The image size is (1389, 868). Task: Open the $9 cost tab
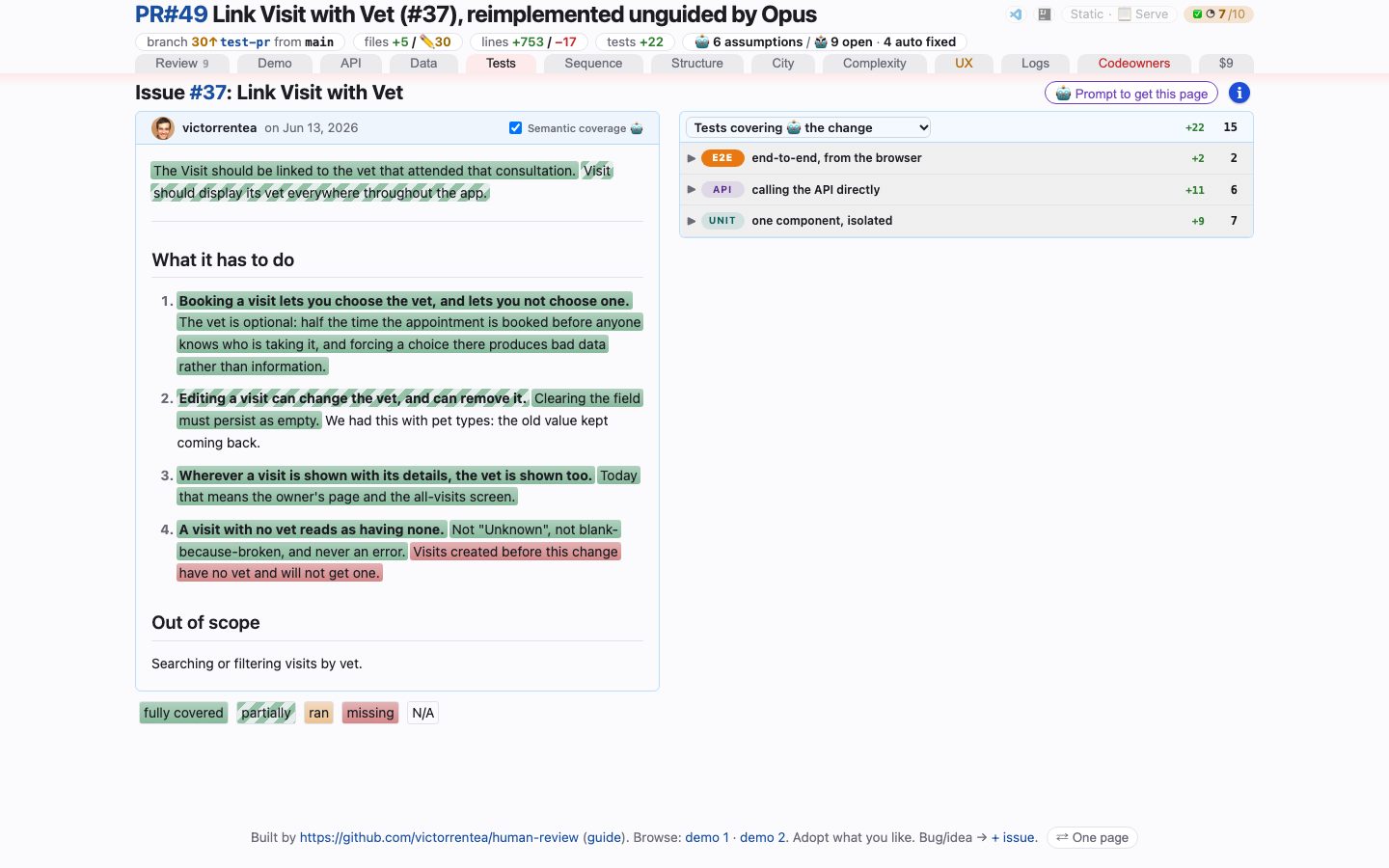point(1226,64)
